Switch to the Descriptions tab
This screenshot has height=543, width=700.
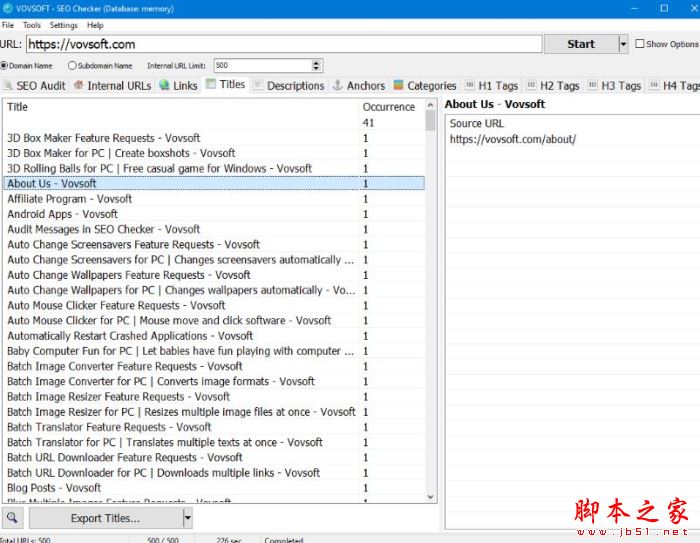(289, 85)
